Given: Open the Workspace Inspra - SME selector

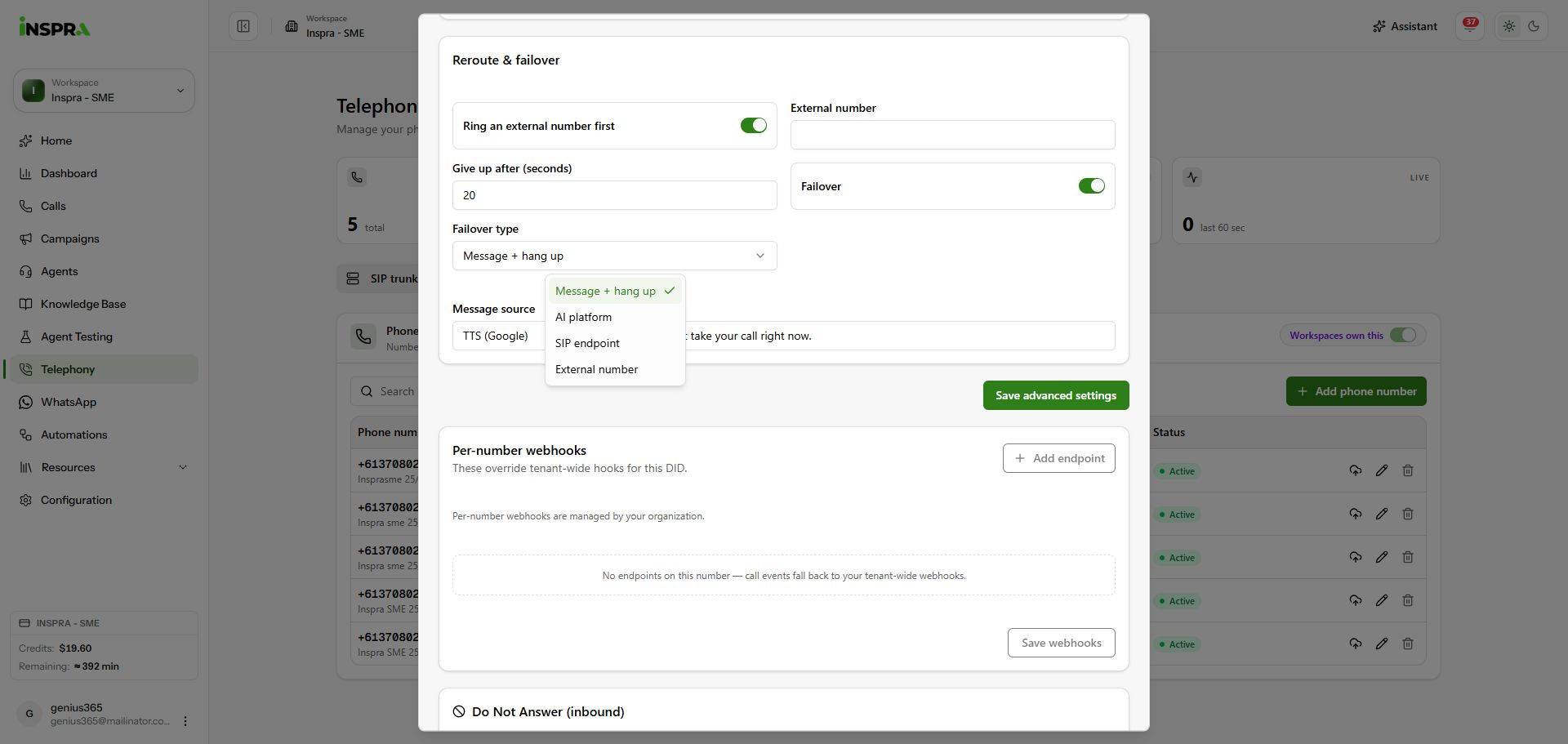Looking at the screenshot, I should click(x=104, y=91).
